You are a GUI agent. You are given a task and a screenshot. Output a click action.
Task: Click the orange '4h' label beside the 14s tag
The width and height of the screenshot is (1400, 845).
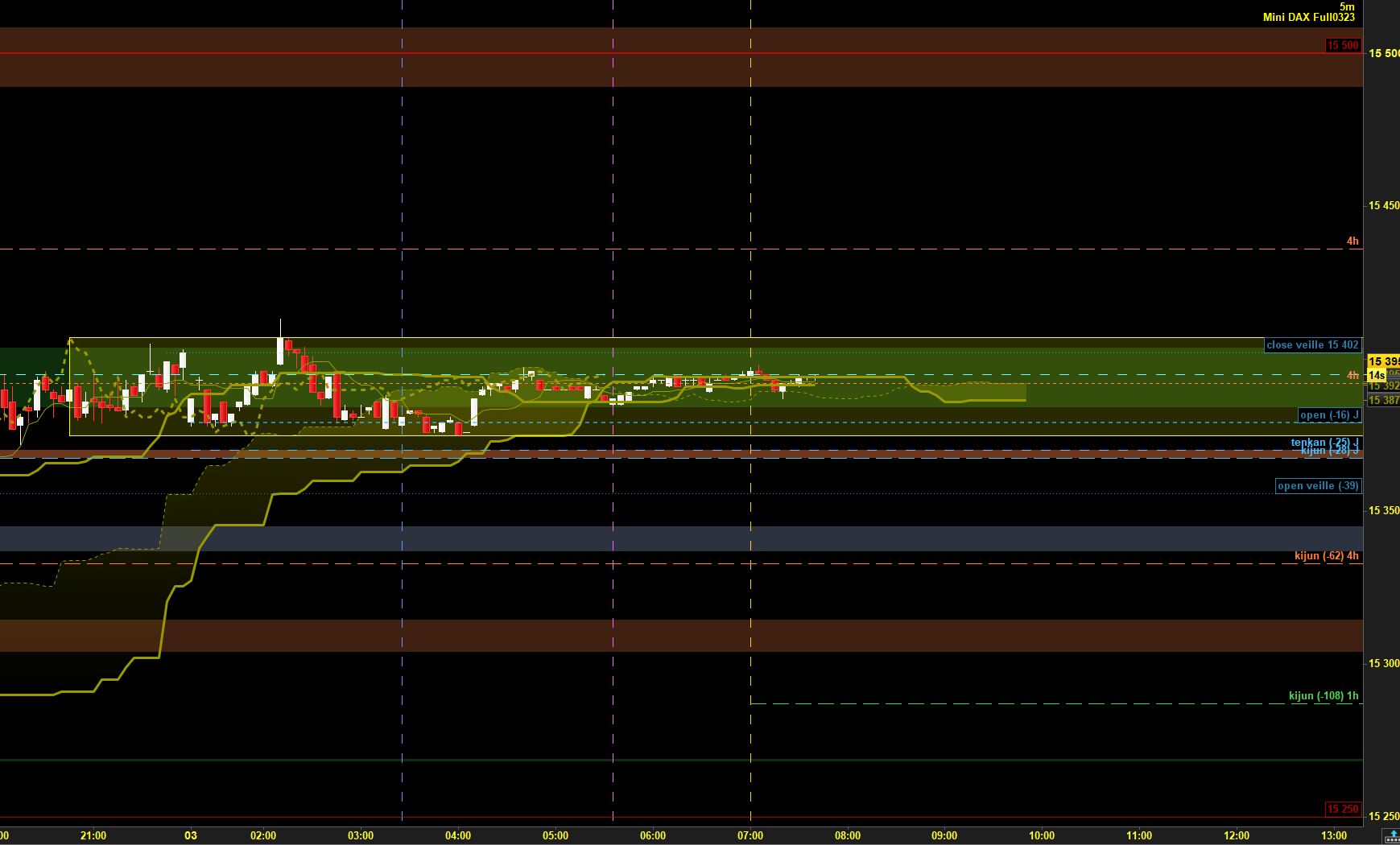click(1353, 375)
